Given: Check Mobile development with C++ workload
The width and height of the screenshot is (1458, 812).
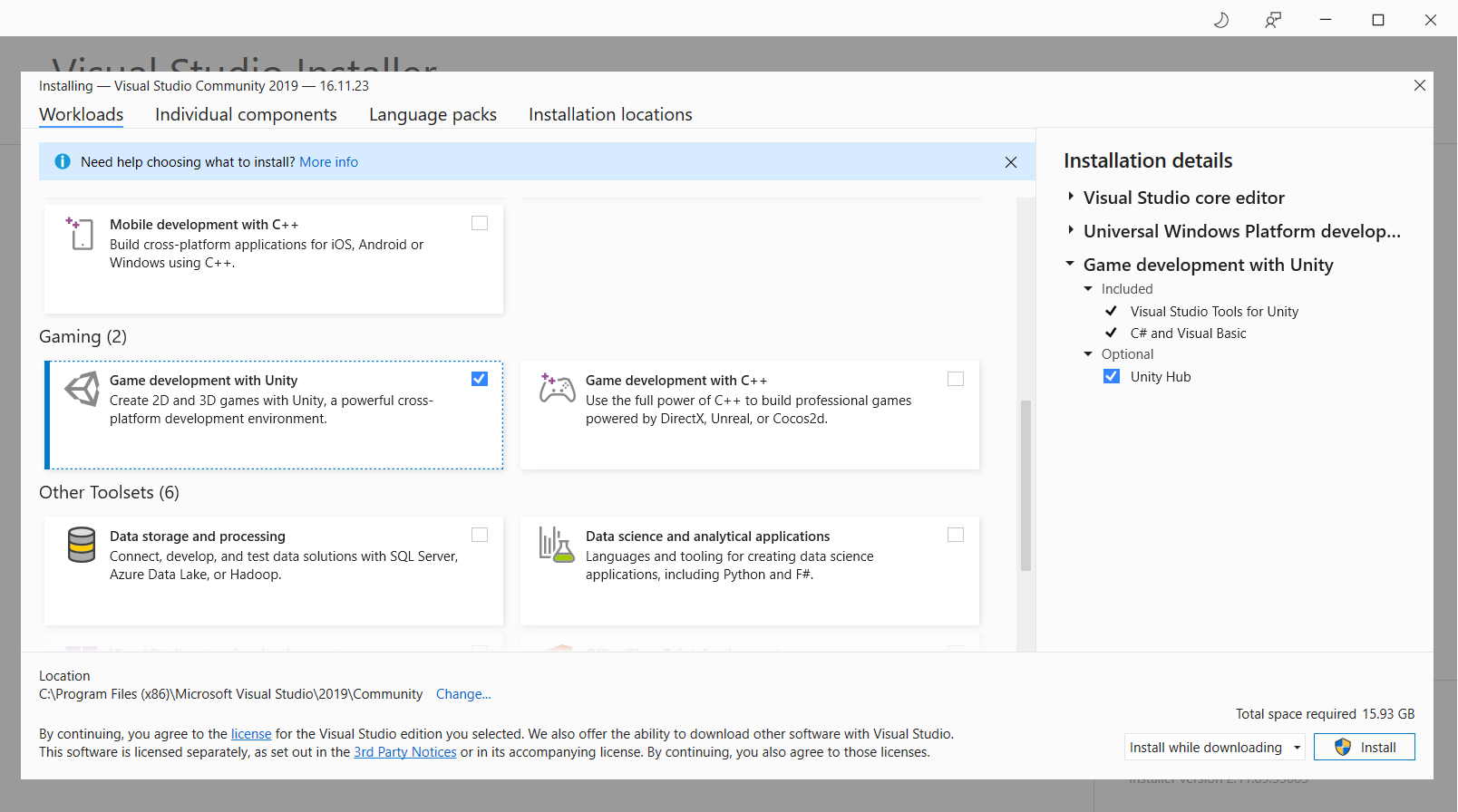Looking at the screenshot, I should pyautogui.click(x=480, y=223).
